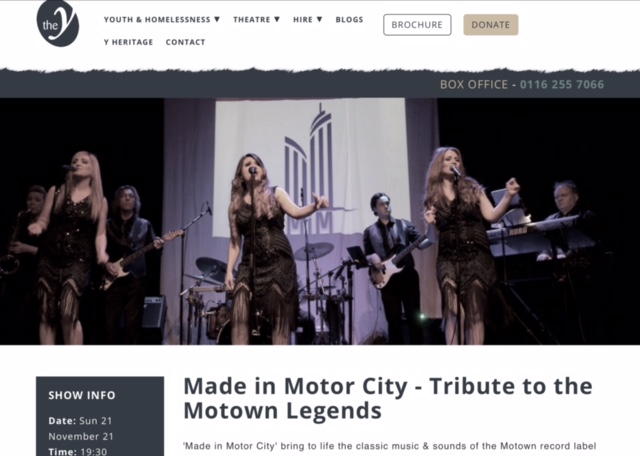Go to the Contact page
Image resolution: width=640 pixels, height=456 pixels.
[x=185, y=42]
